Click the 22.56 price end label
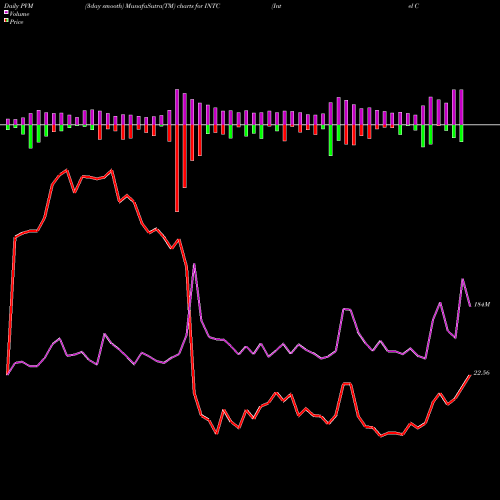The image size is (500, 500). click(x=482, y=373)
